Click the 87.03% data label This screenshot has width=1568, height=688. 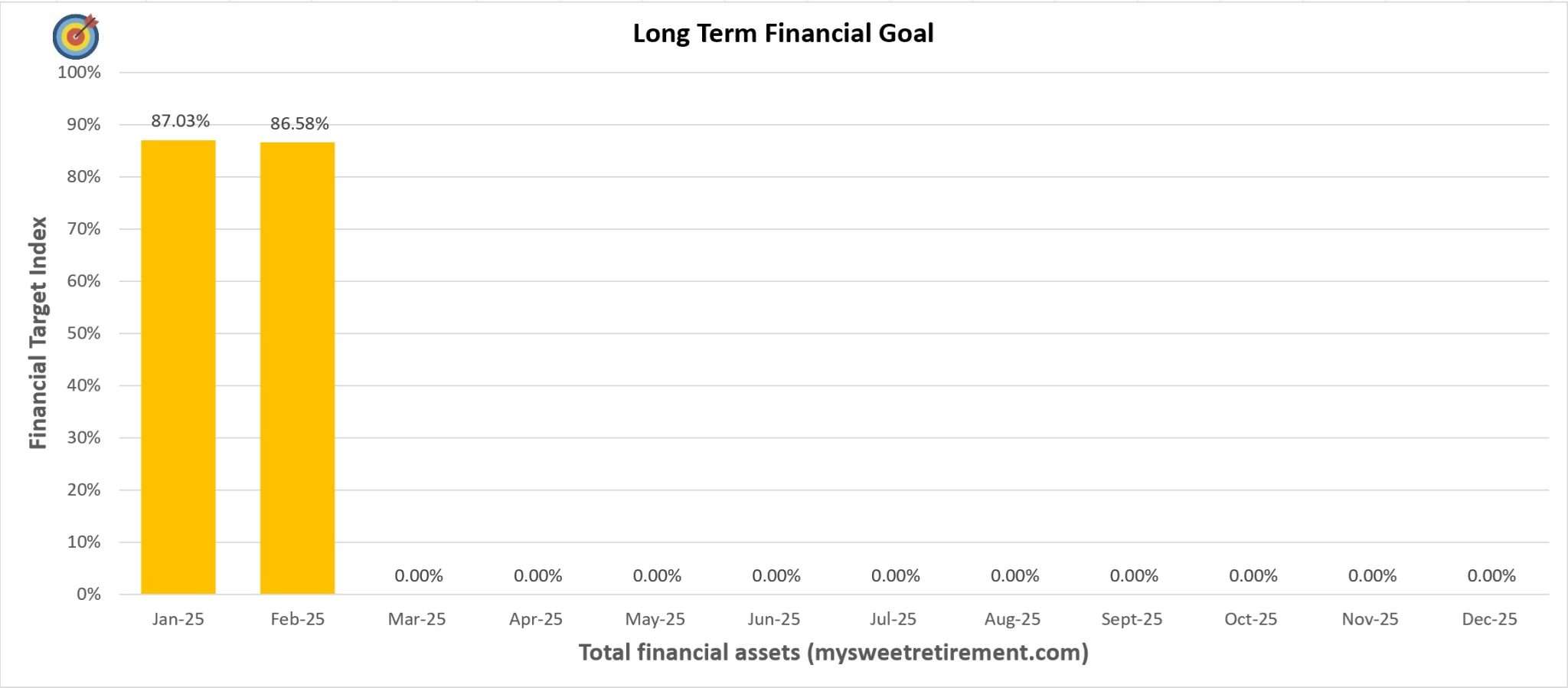coord(180,121)
